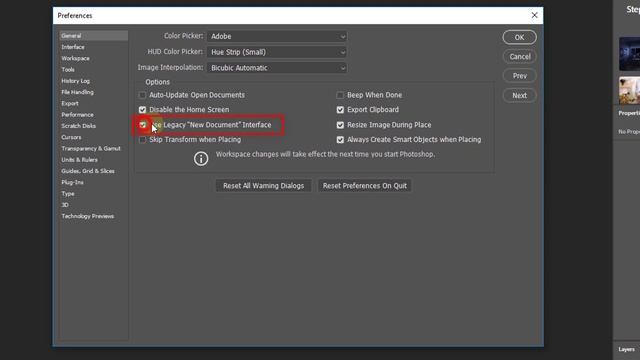Click the OK button
The width and height of the screenshot is (640, 360).
coord(519,37)
